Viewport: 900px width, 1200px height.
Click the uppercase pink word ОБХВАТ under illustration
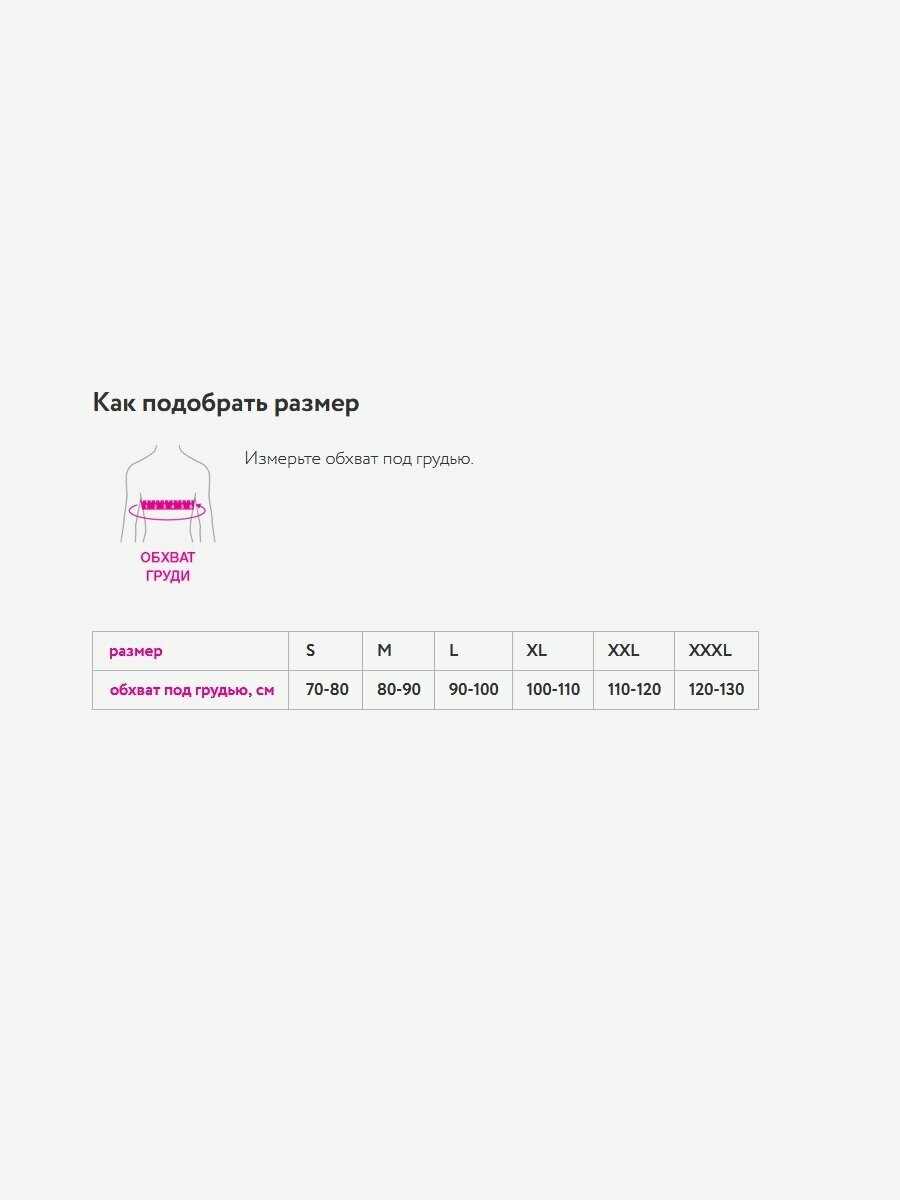(167, 557)
